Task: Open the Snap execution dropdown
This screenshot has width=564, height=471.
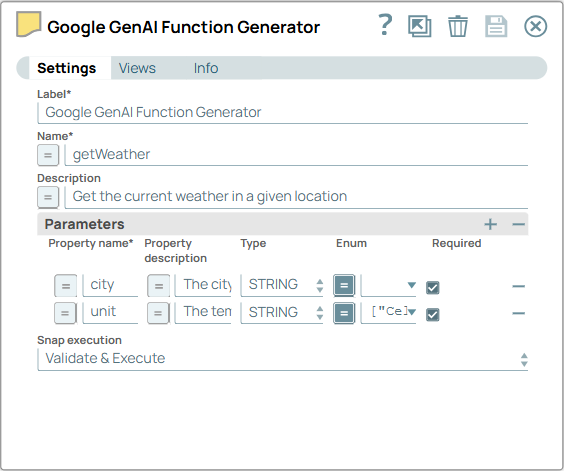Action: point(283,359)
